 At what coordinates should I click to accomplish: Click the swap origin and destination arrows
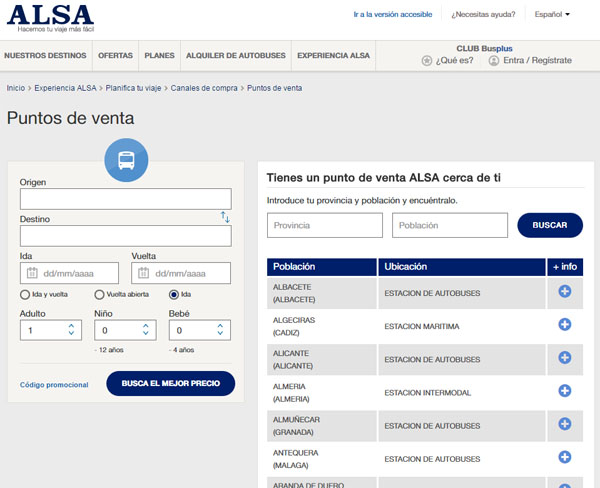tap(225, 217)
